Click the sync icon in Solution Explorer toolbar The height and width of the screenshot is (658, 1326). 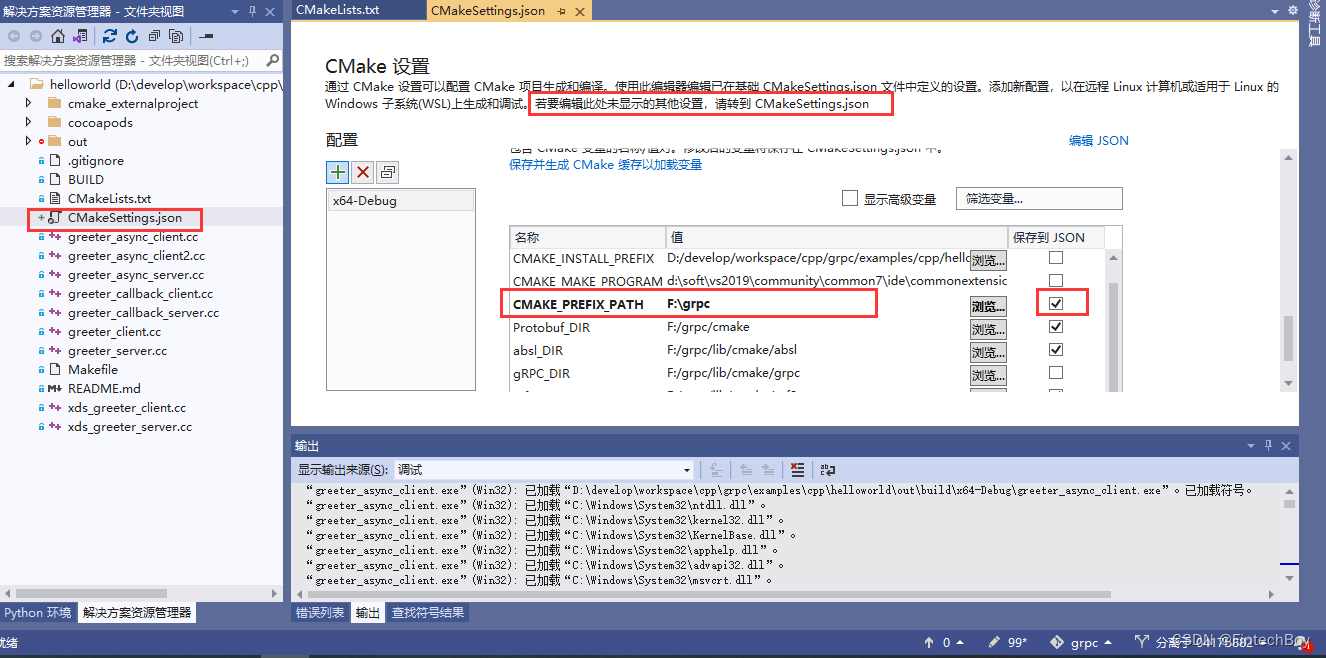[110, 36]
